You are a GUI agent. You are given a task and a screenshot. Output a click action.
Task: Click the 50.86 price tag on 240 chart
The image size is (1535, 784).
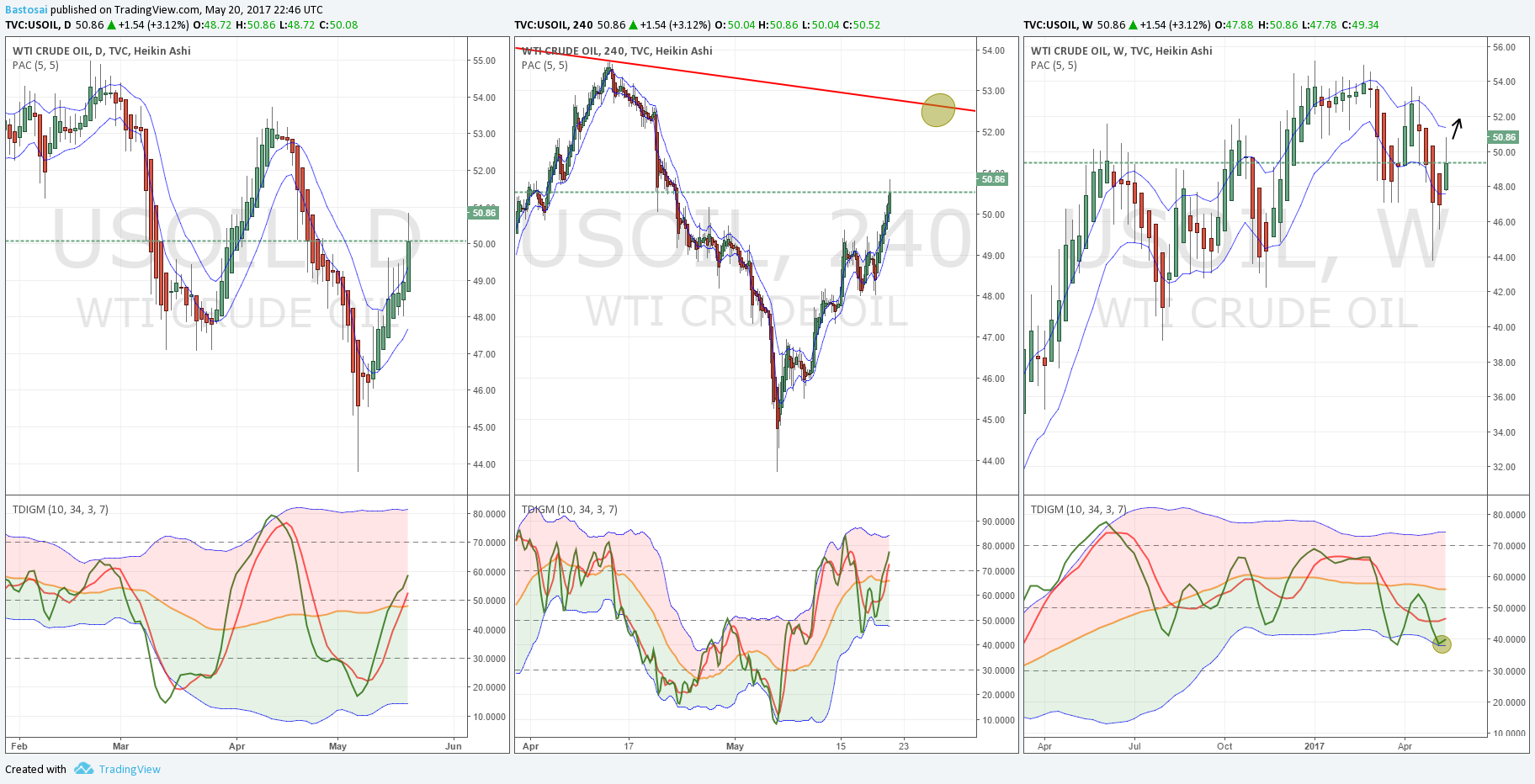tap(993, 179)
